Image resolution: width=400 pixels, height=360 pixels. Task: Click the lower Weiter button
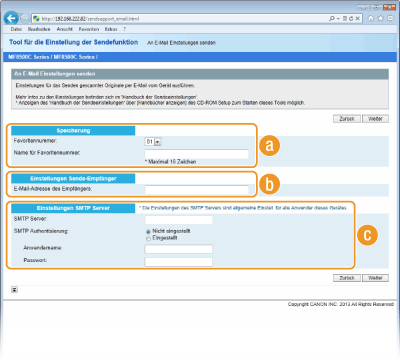[375, 278]
